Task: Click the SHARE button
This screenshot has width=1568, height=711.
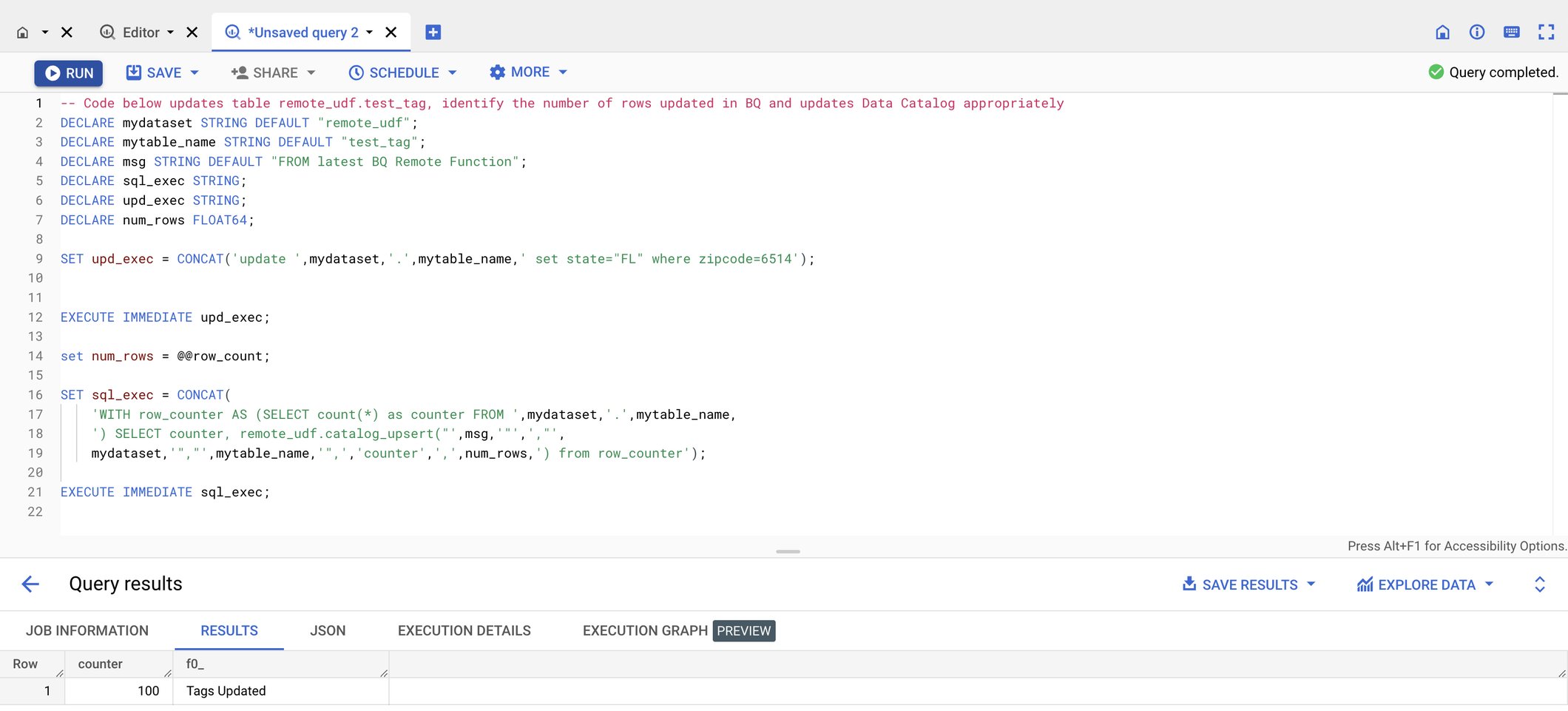Action: click(x=264, y=73)
